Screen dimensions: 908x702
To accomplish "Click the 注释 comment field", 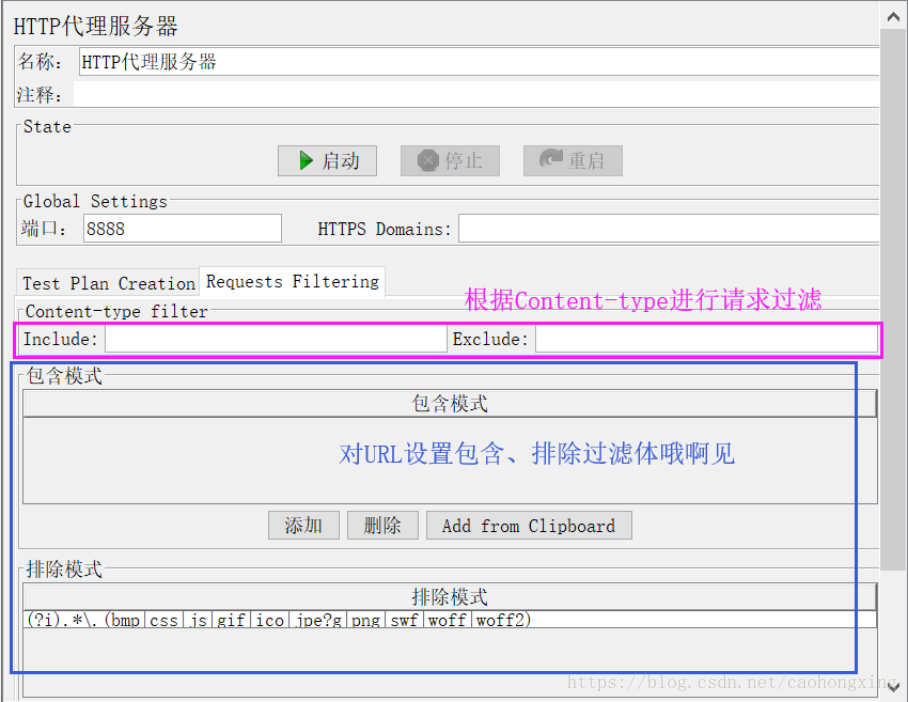I will pos(476,94).
